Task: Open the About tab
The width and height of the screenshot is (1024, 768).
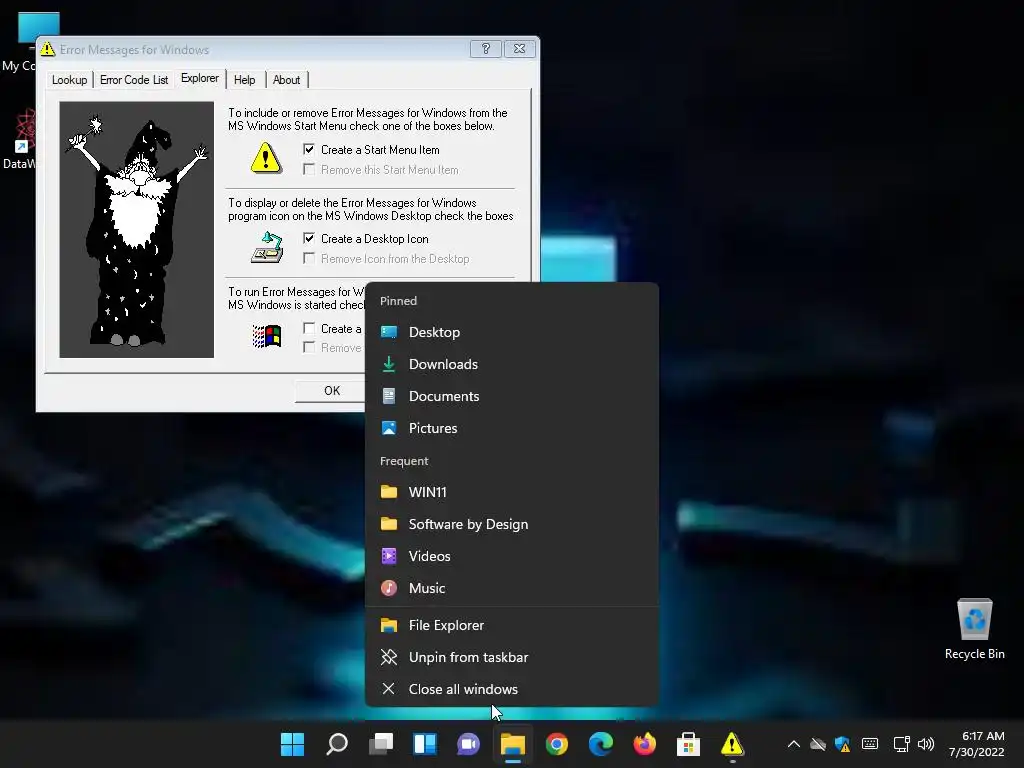Action: coord(286,80)
